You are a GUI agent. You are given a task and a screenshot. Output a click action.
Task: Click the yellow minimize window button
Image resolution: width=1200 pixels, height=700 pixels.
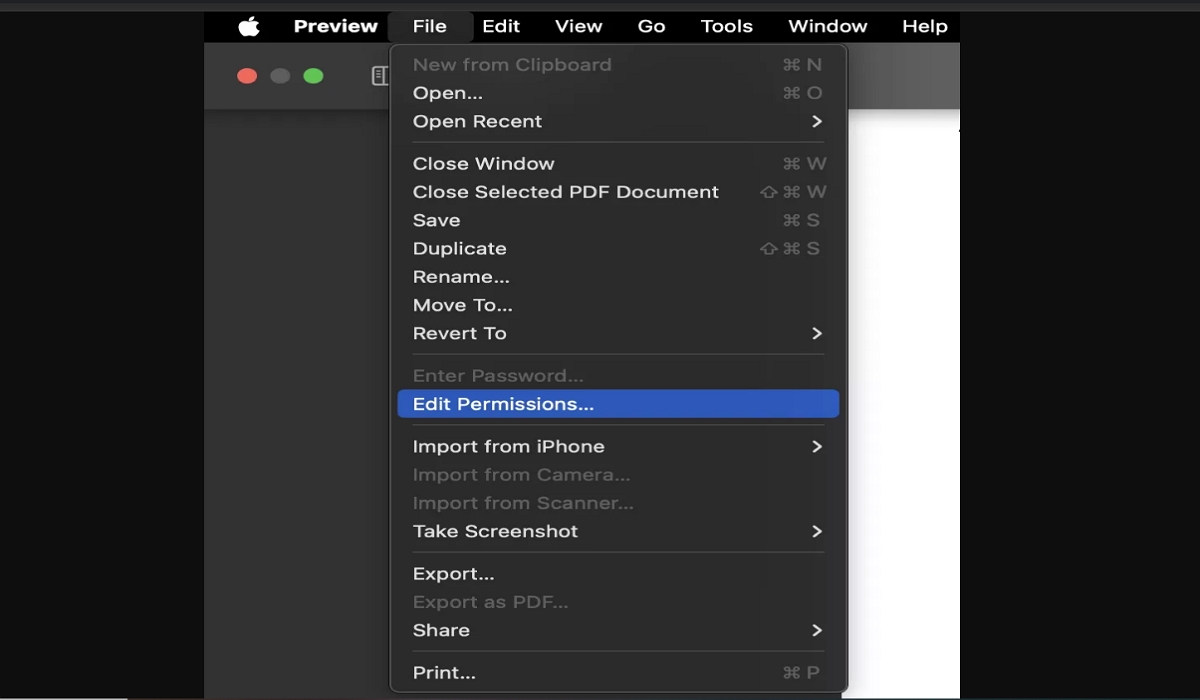point(280,76)
